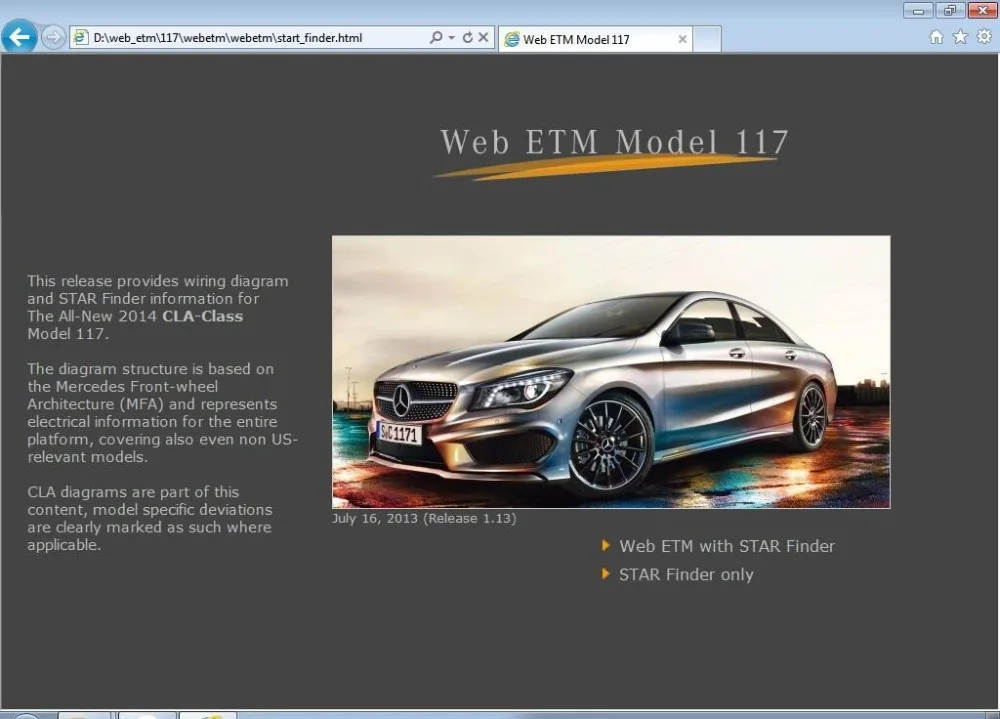Close the browser window
The width and height of the screenshot is (1000, 719).
[982, 10]
